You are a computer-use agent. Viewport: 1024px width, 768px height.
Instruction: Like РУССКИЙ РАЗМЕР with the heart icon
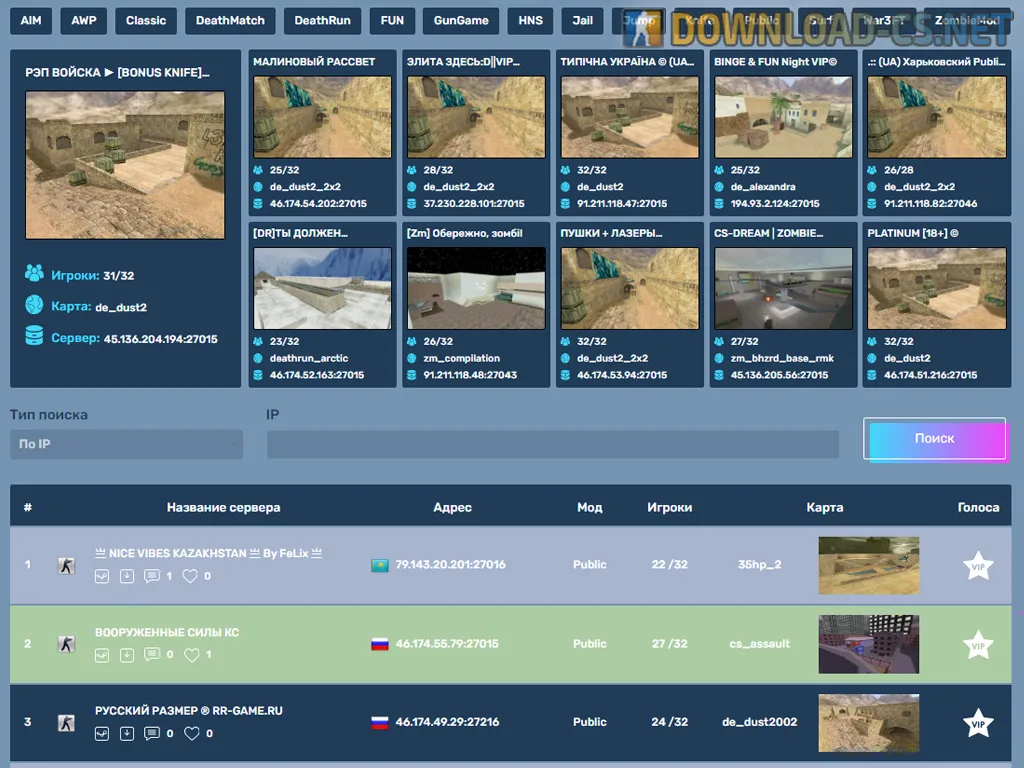pyautogui.click(x=191, y=733)
